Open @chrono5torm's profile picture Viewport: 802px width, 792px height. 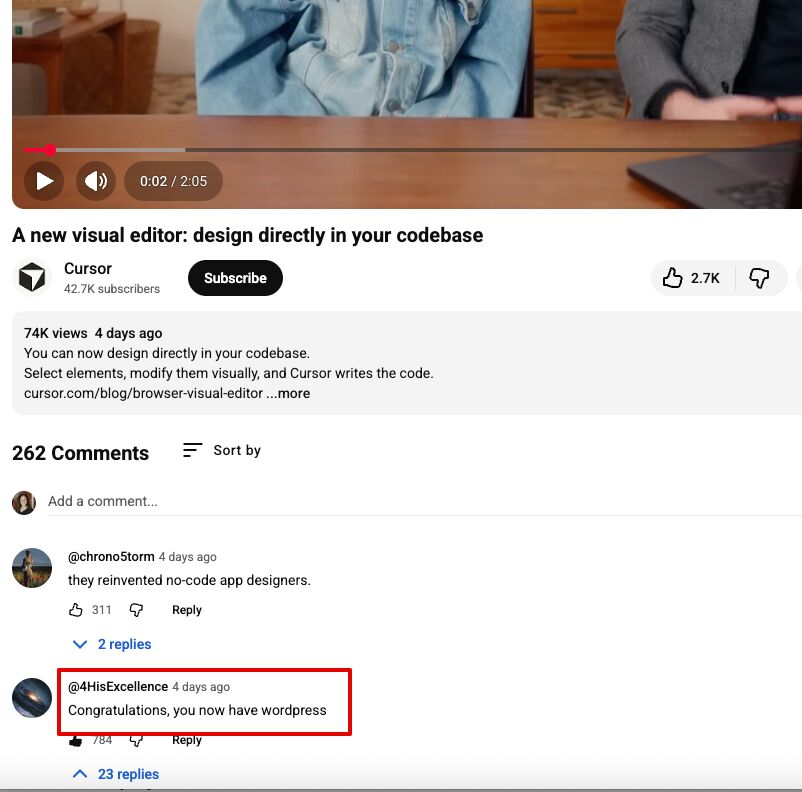coord(32,568)
